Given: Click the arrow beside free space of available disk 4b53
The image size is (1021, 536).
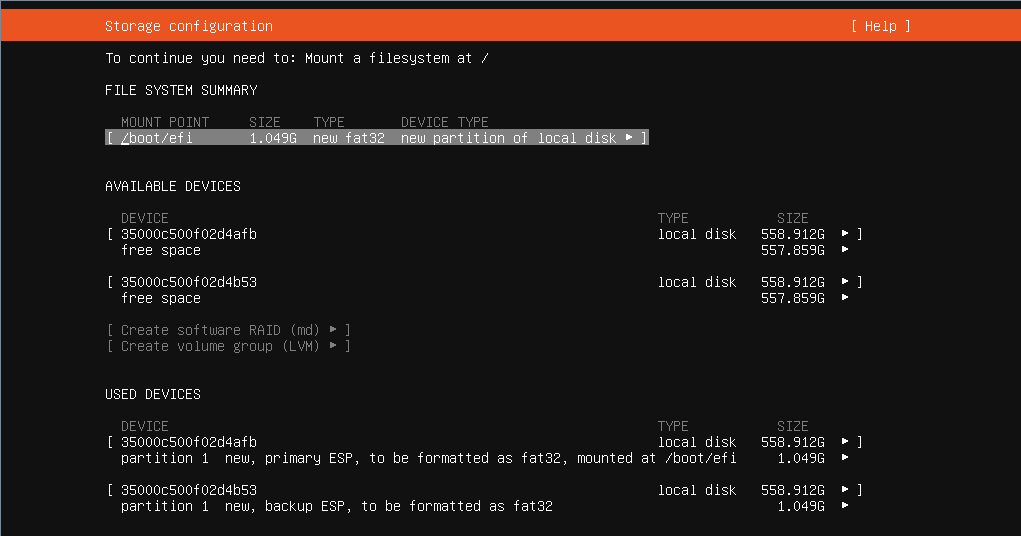Looking at the screenshot, I should (x=845, y=298).
